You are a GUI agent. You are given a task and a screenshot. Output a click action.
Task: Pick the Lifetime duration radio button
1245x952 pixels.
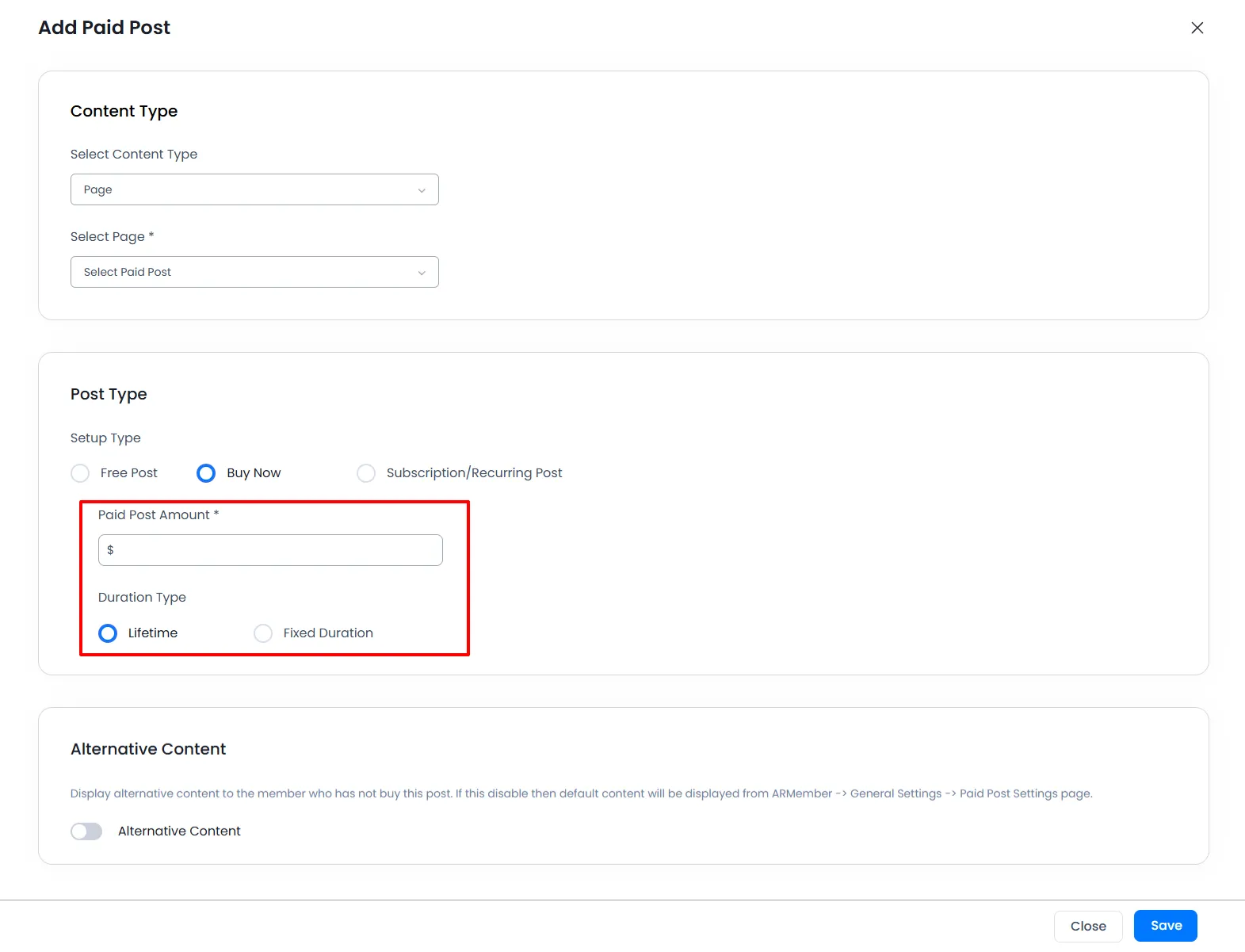[108, 633]
